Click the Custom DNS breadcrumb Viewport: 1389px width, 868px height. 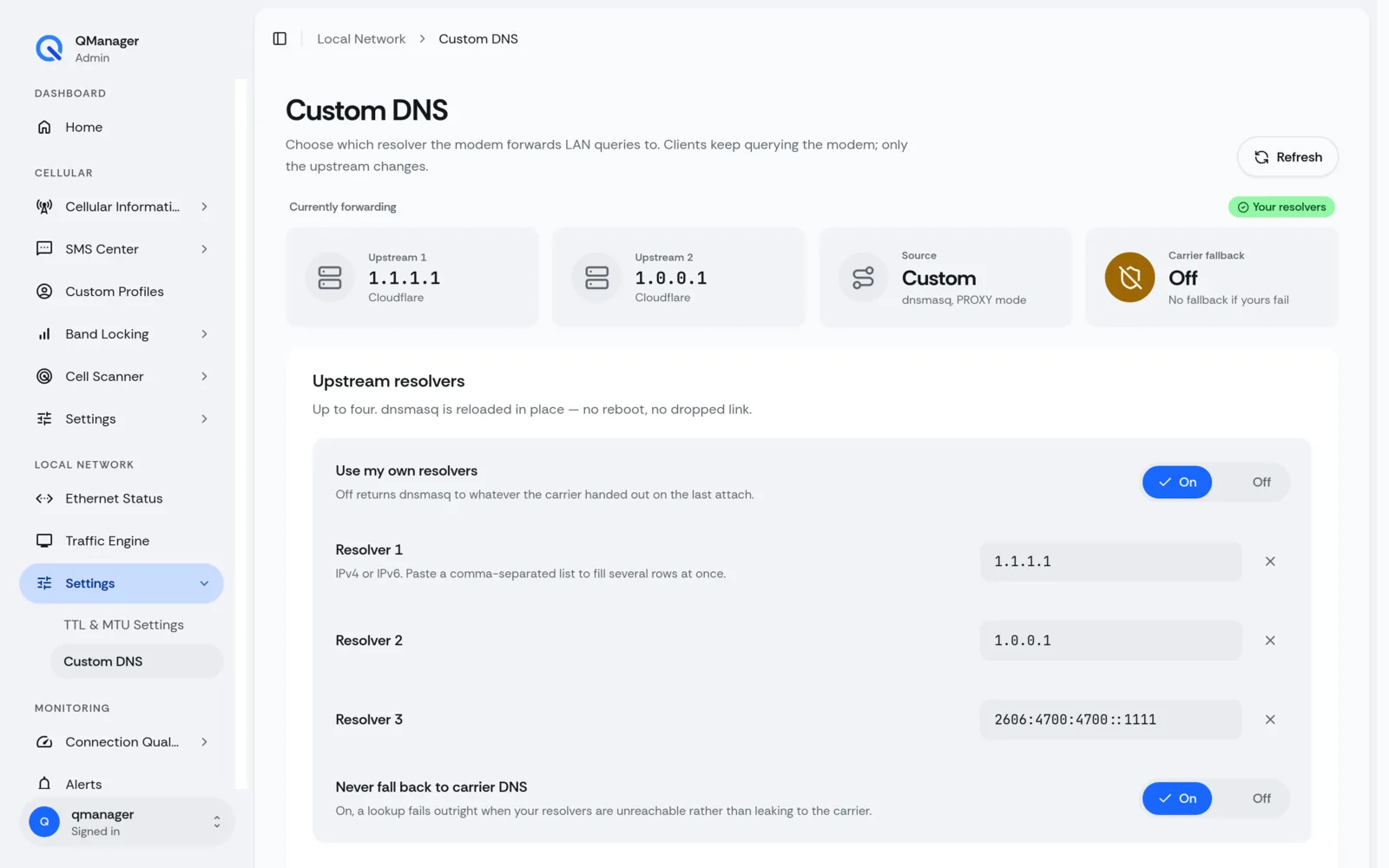[x=478, y=39]
